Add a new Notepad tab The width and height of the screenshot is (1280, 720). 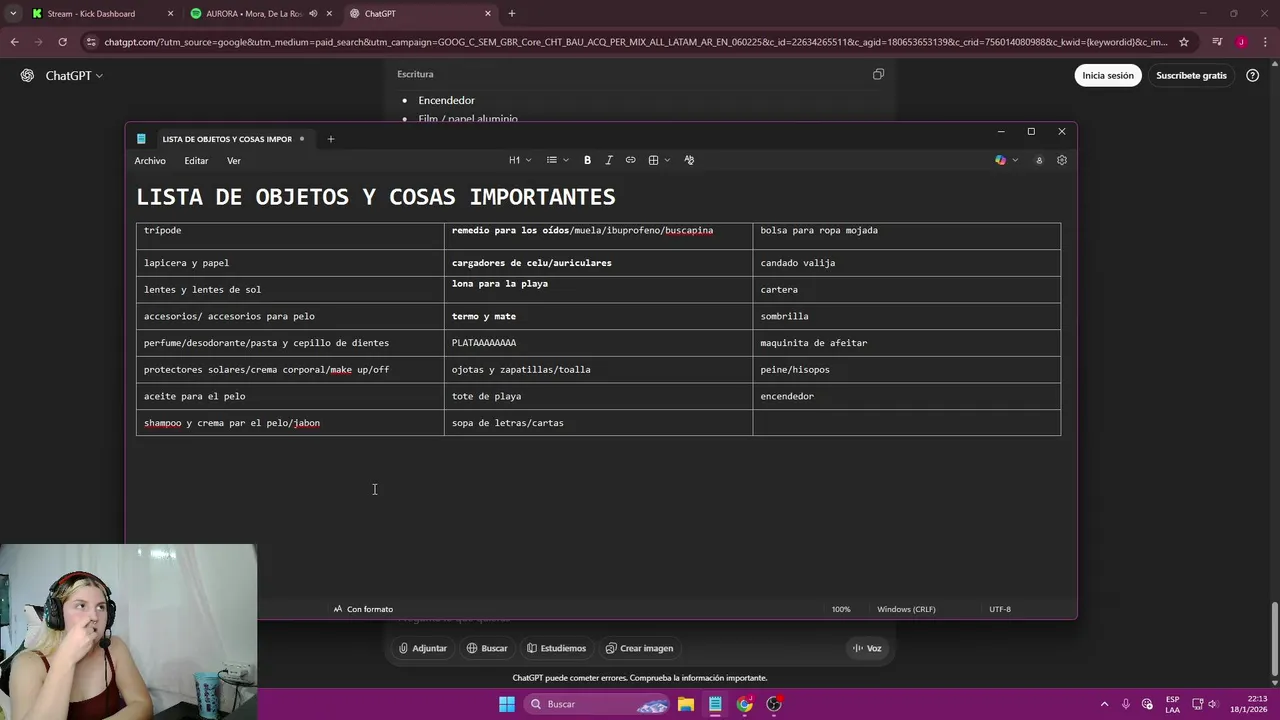tap(331, 139)
